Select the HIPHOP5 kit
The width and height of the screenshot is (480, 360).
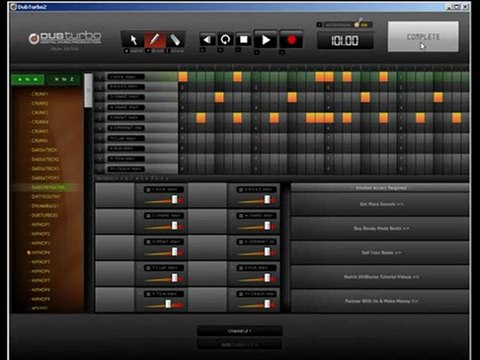coord(41,262)
